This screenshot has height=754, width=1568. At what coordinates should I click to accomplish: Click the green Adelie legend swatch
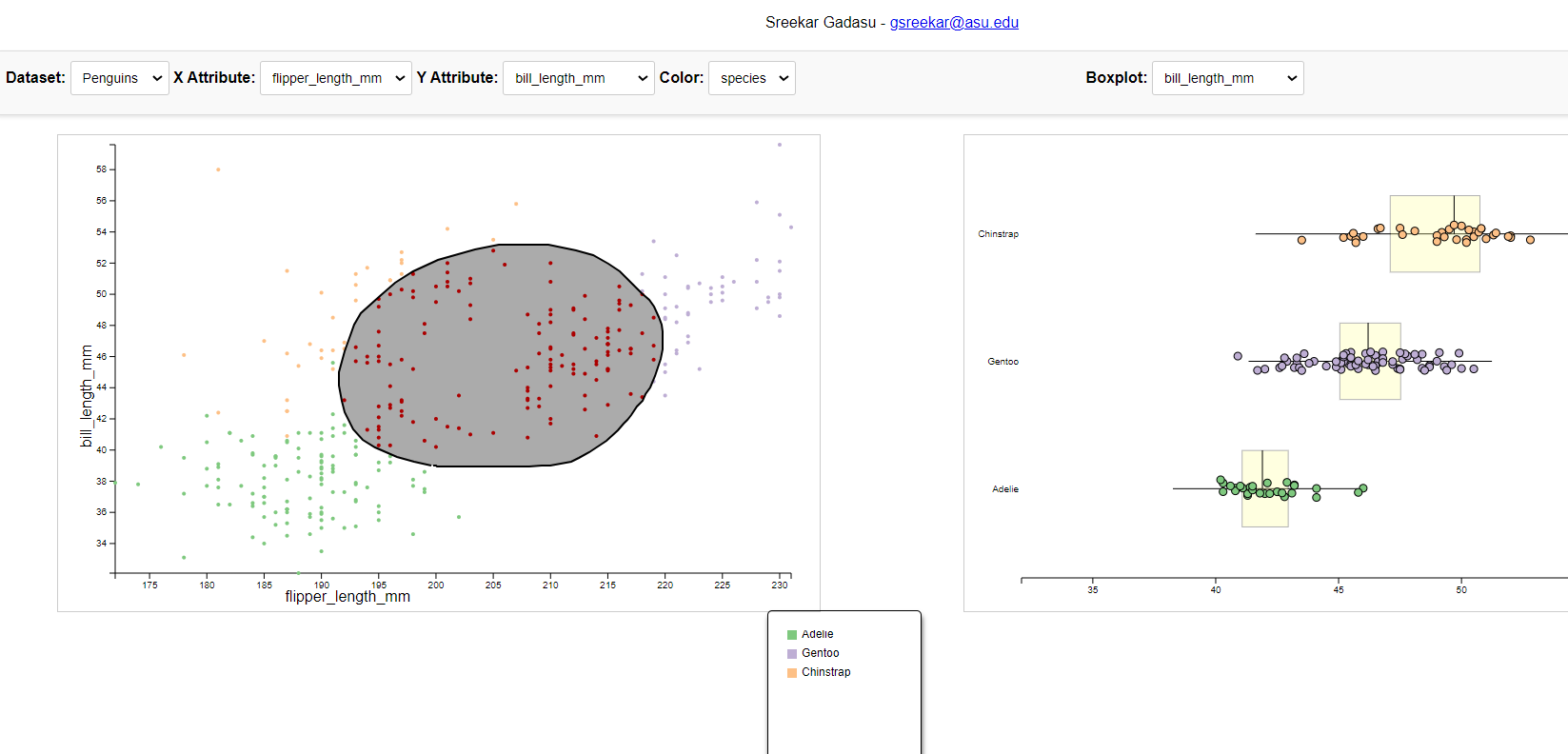792,635
